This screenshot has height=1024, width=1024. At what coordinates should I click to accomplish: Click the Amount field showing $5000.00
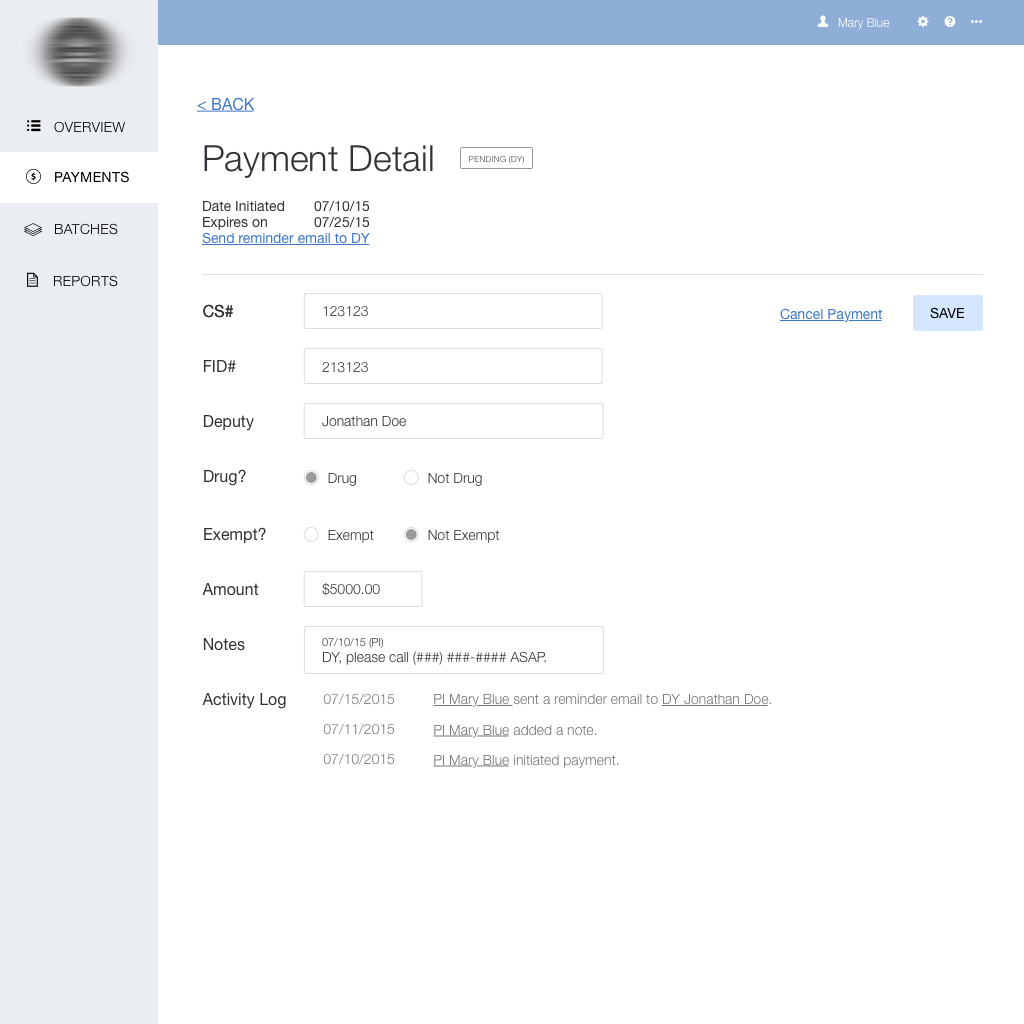click(362, 589)
